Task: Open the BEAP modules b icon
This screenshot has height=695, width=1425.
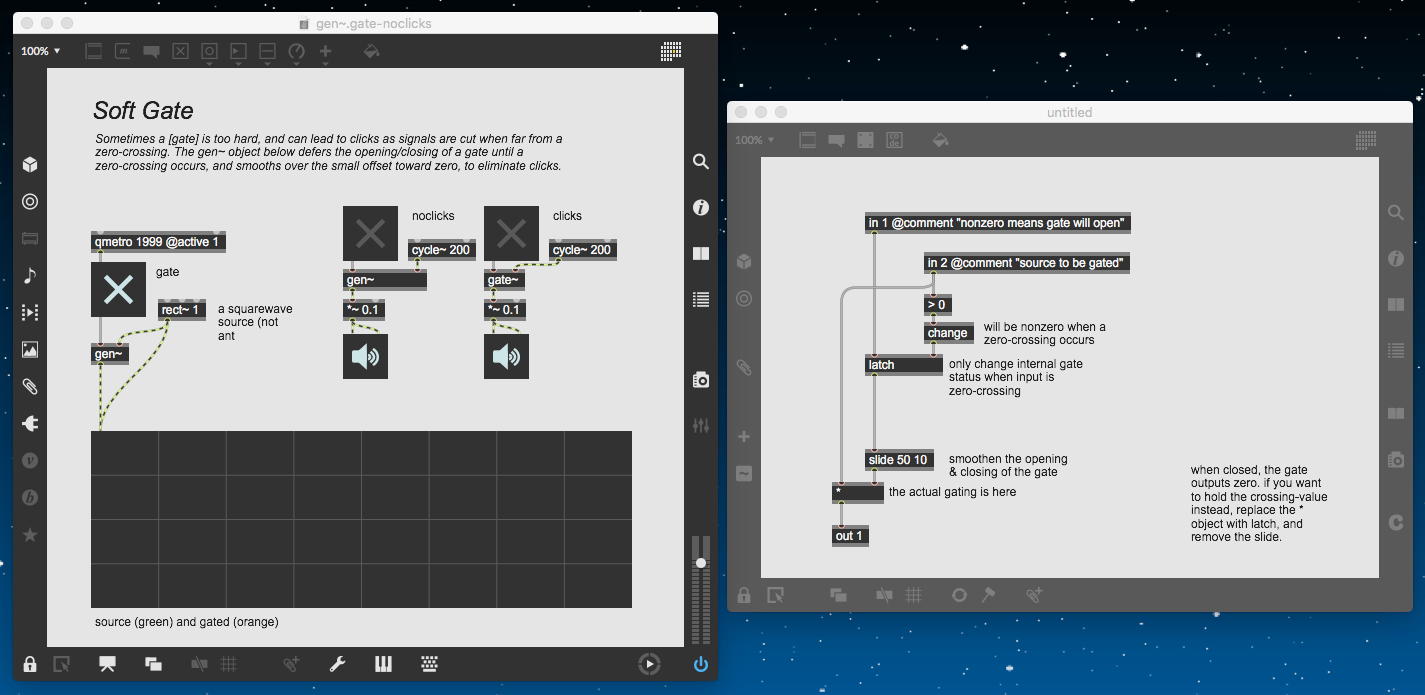Action: click(30, 498)
